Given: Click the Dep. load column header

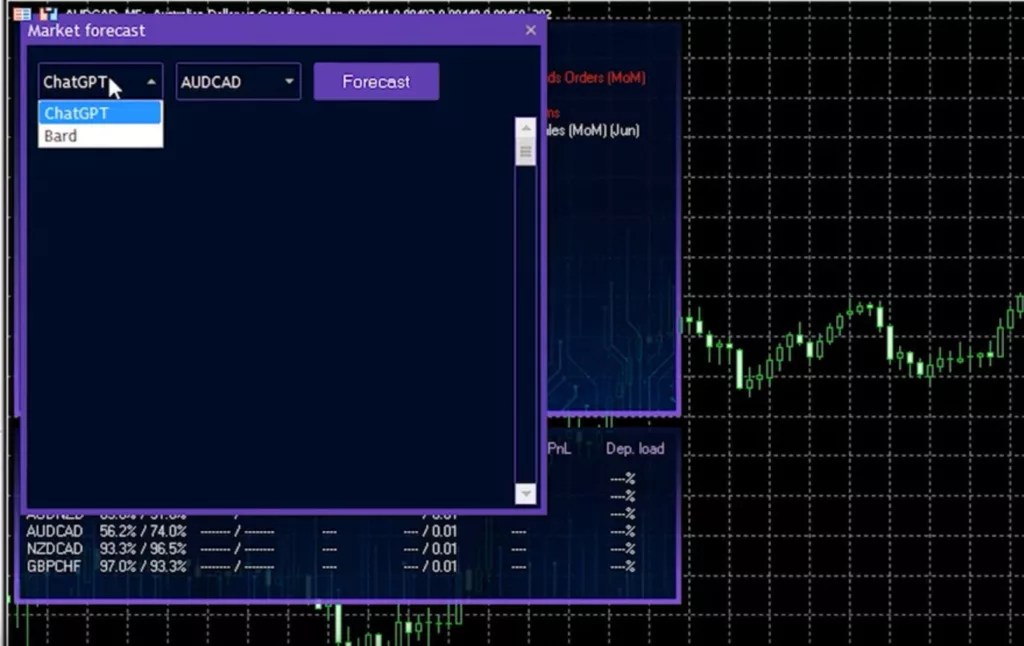Looking at the screenshot, I should pyautogui.click(x=634, y=449).
